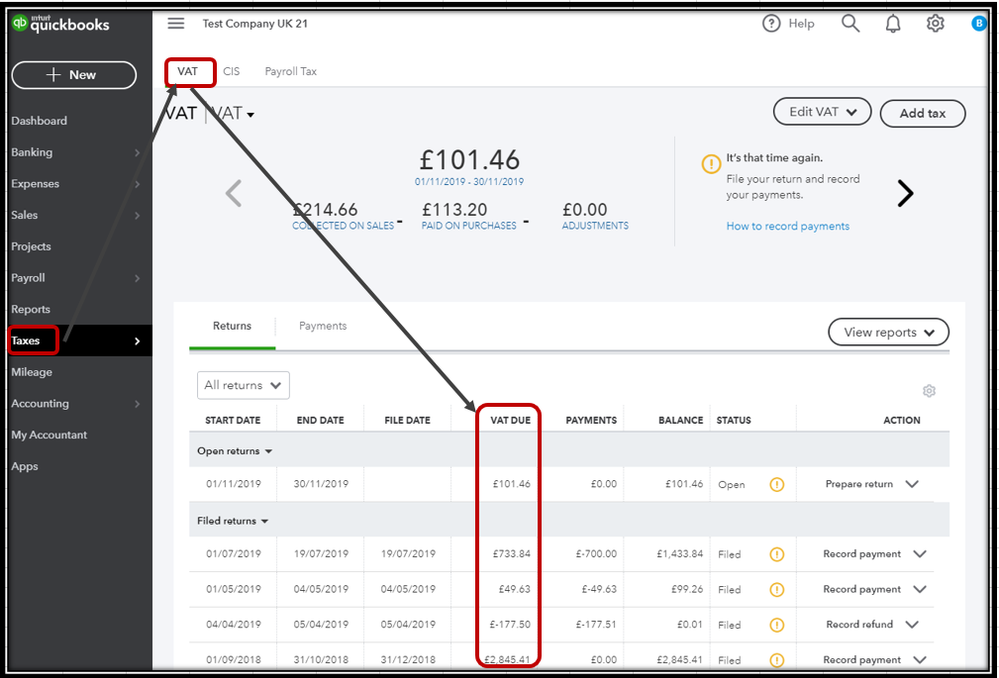Click the Test Company UK 21 name
The width and height of the screenshot is (999, 678).
255,24
